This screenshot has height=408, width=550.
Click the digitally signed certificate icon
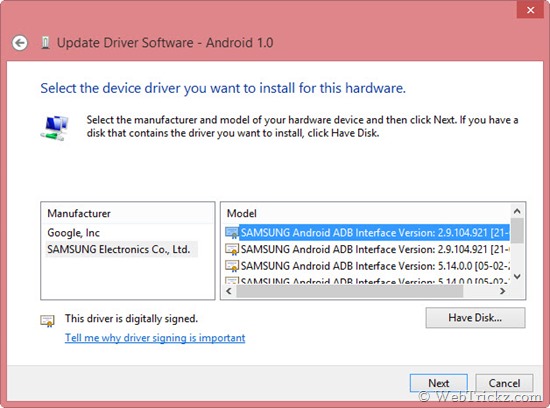[47, 321]
